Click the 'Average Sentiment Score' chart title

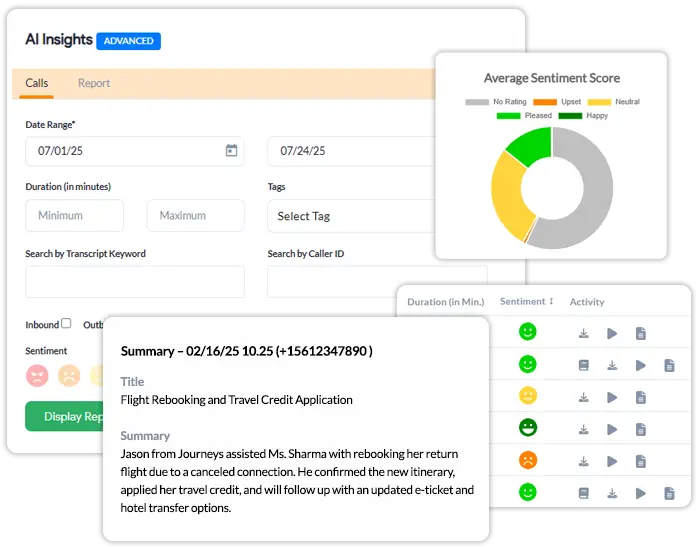(x=552, y=78)
